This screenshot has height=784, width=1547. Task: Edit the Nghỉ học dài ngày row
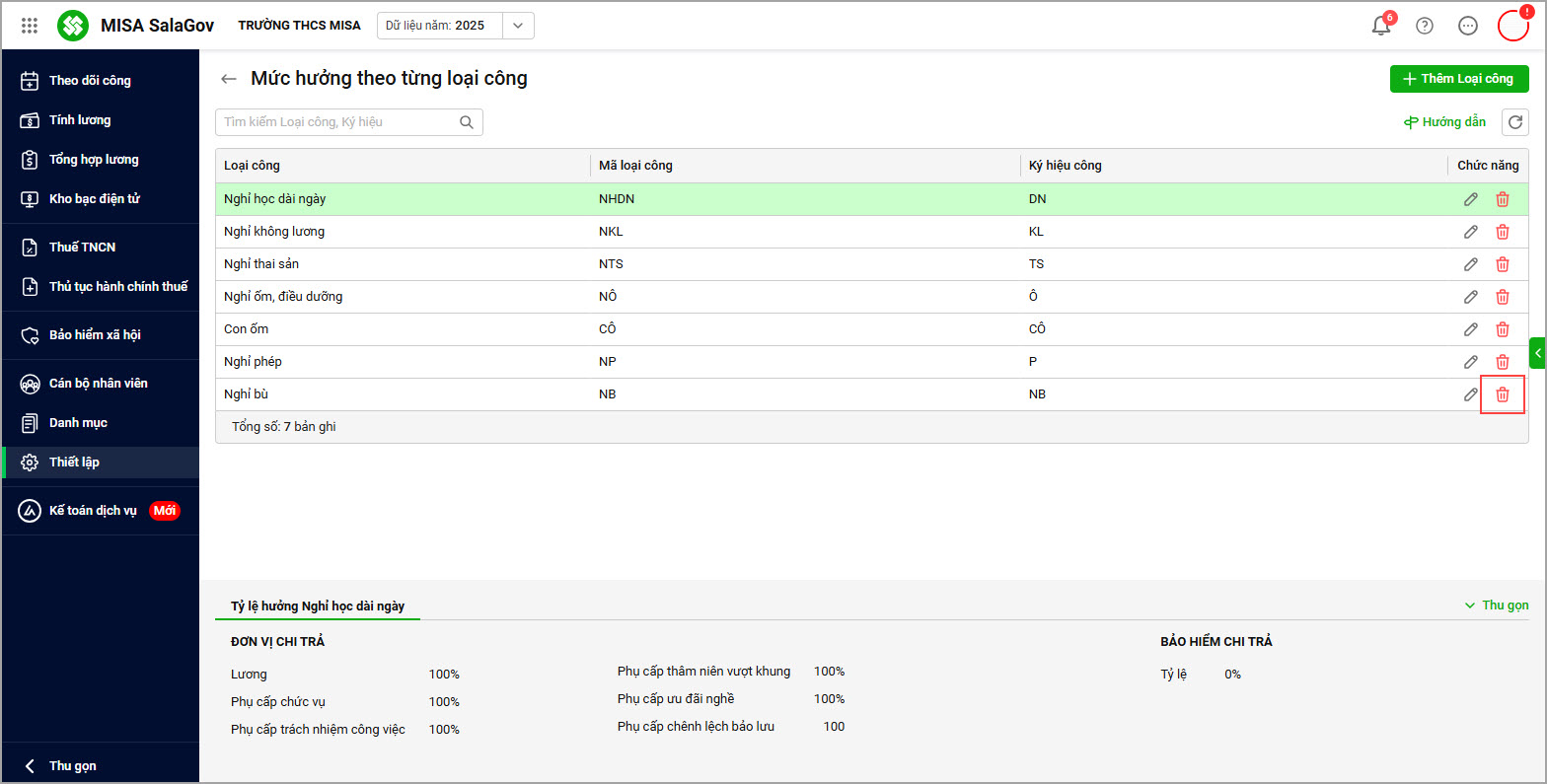tap(1470, 199)
